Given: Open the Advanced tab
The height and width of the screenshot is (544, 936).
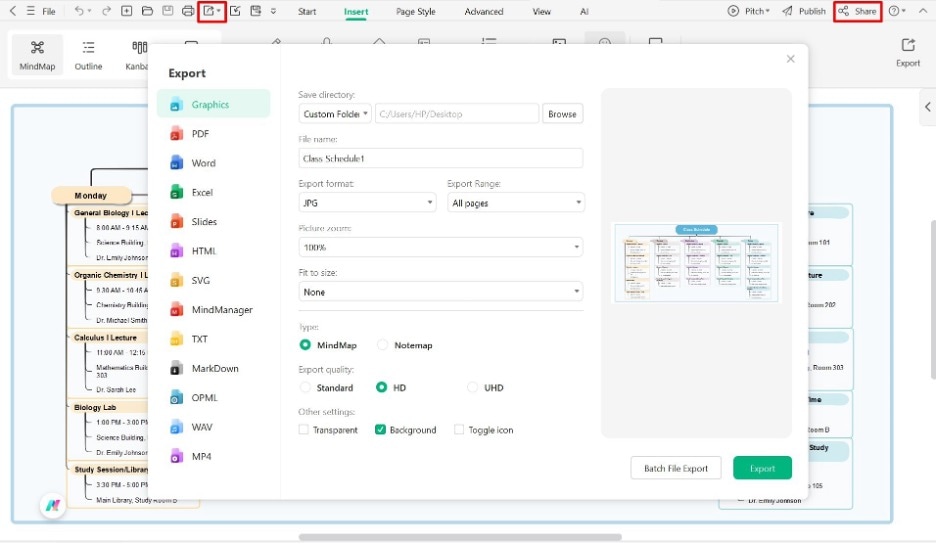Looking at the screenshot, I should click(x=484, y=11).
